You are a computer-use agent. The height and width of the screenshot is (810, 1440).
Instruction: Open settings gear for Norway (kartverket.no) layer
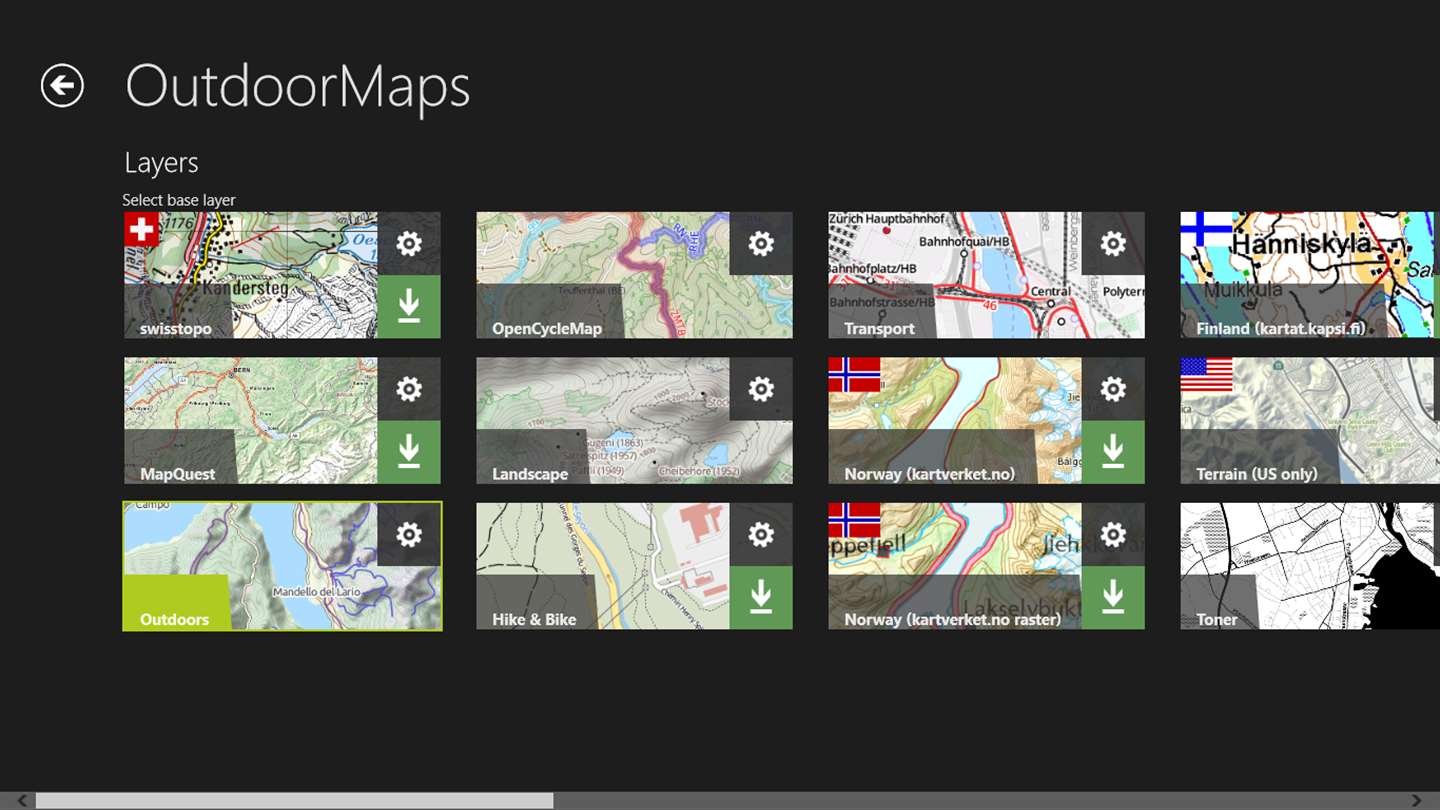click(x=1113, y=389)
